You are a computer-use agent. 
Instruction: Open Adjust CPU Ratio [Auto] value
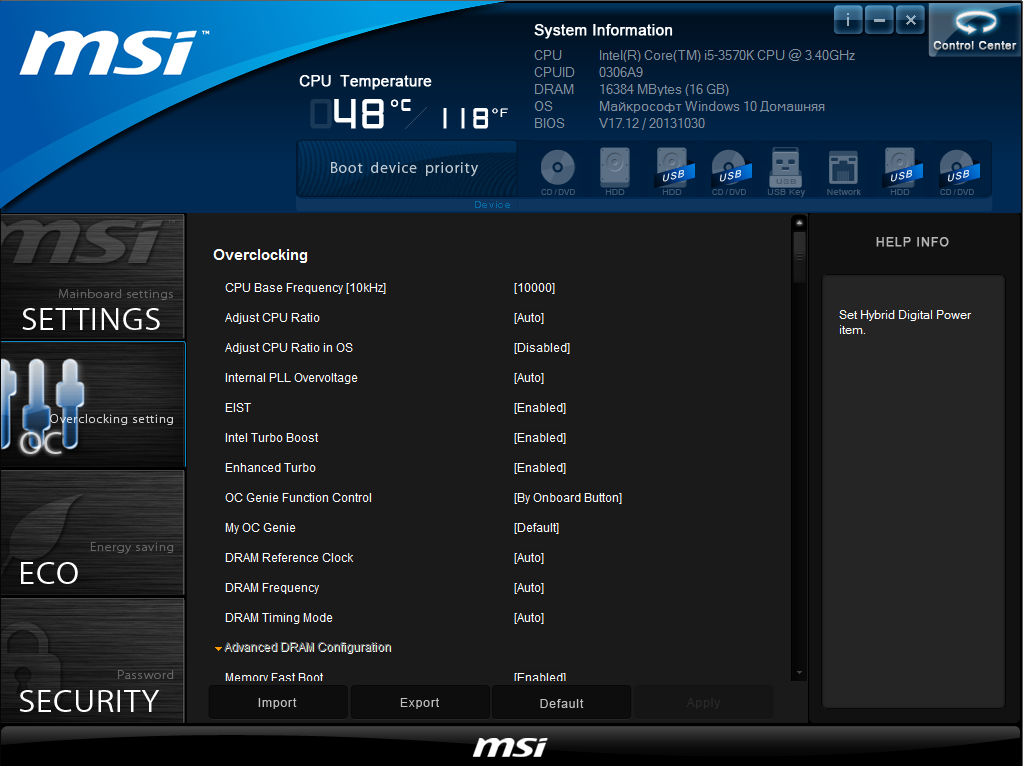(x=529, y=318)
